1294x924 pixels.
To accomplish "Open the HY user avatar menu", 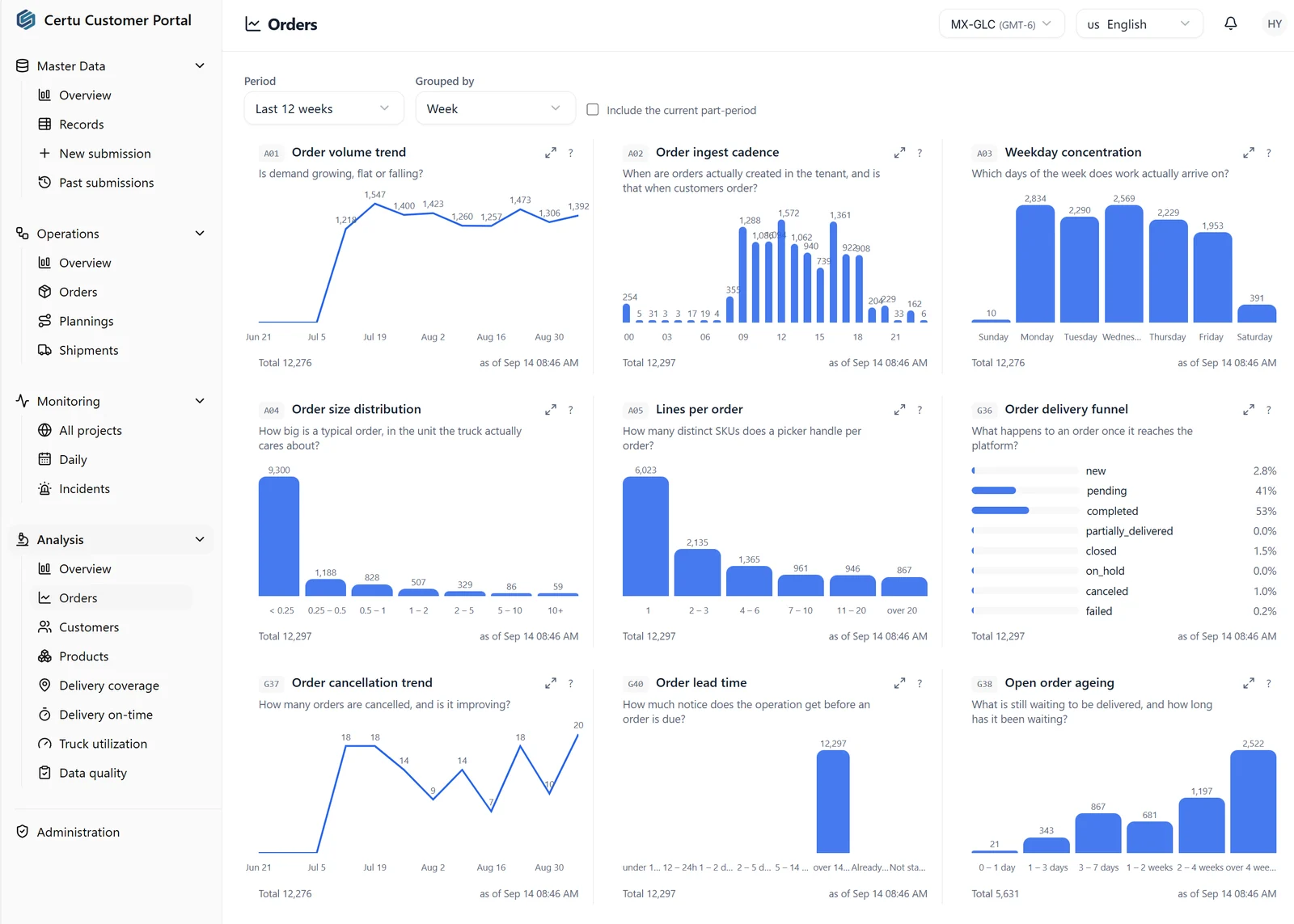I will tap(1275, 24).
